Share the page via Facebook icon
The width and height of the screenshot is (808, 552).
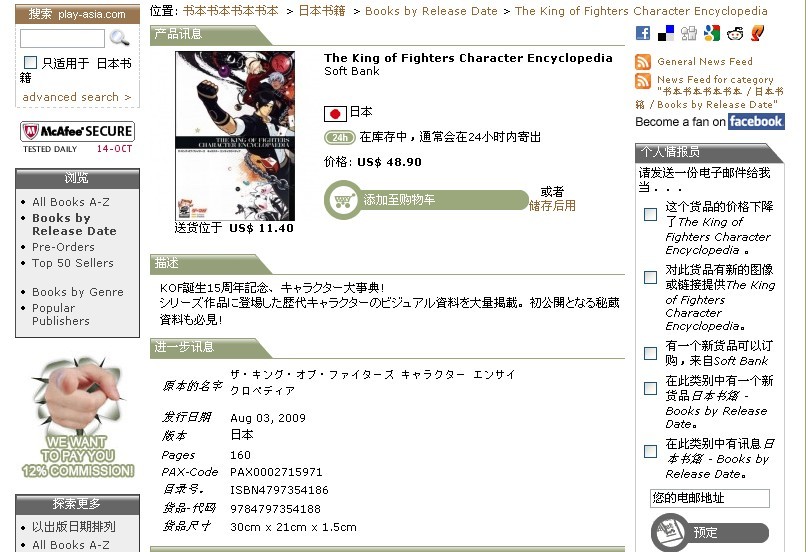643,33
